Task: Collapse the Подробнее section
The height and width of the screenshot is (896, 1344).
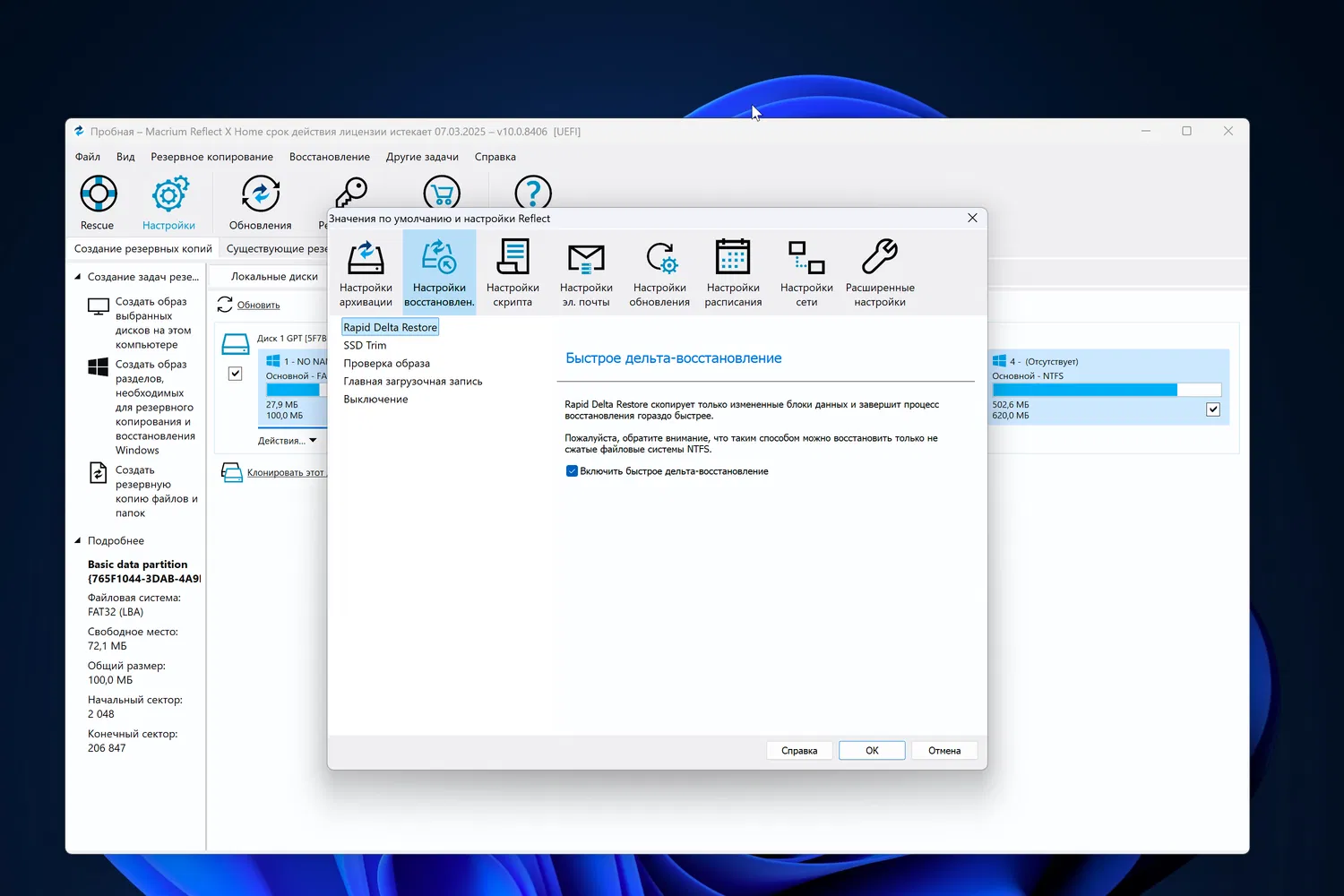Action: [x=78, y=541]
